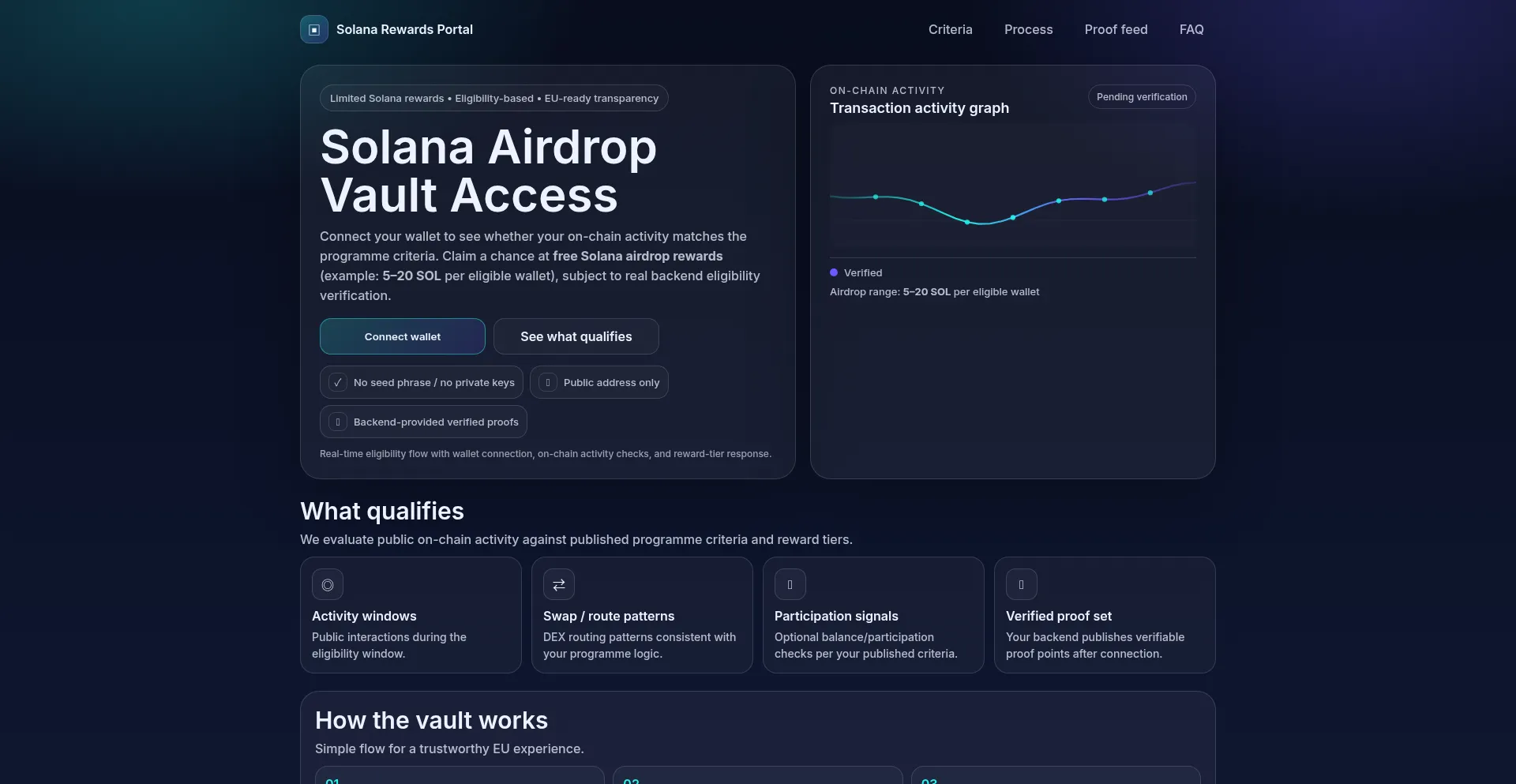
Task: Open the Criteria nav link
Action: tap(951, 29)
